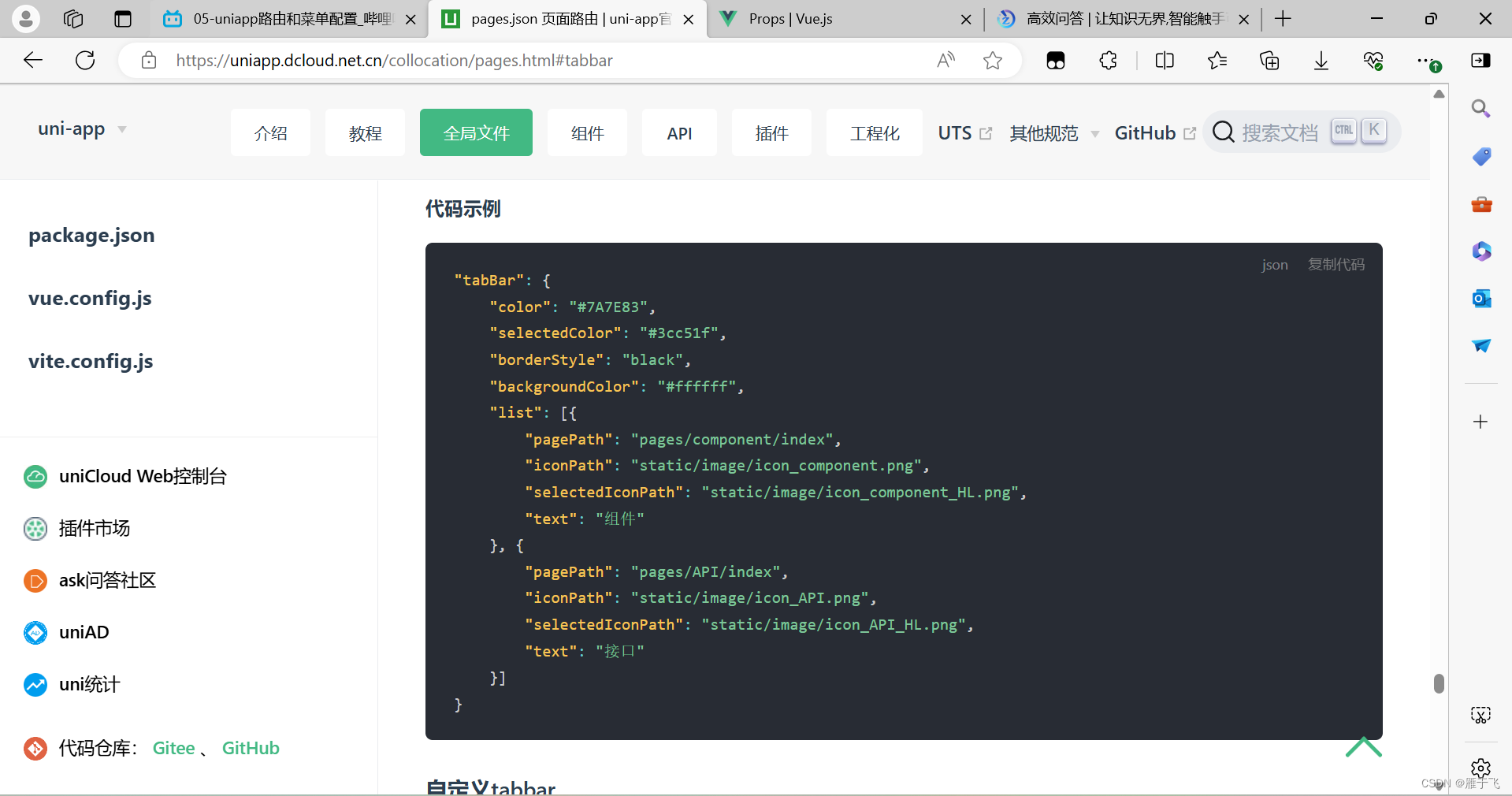This screenshot has width=1512, height=796.
Task: Open the Outlook sidebar icon
Action: click(1481, 299)
